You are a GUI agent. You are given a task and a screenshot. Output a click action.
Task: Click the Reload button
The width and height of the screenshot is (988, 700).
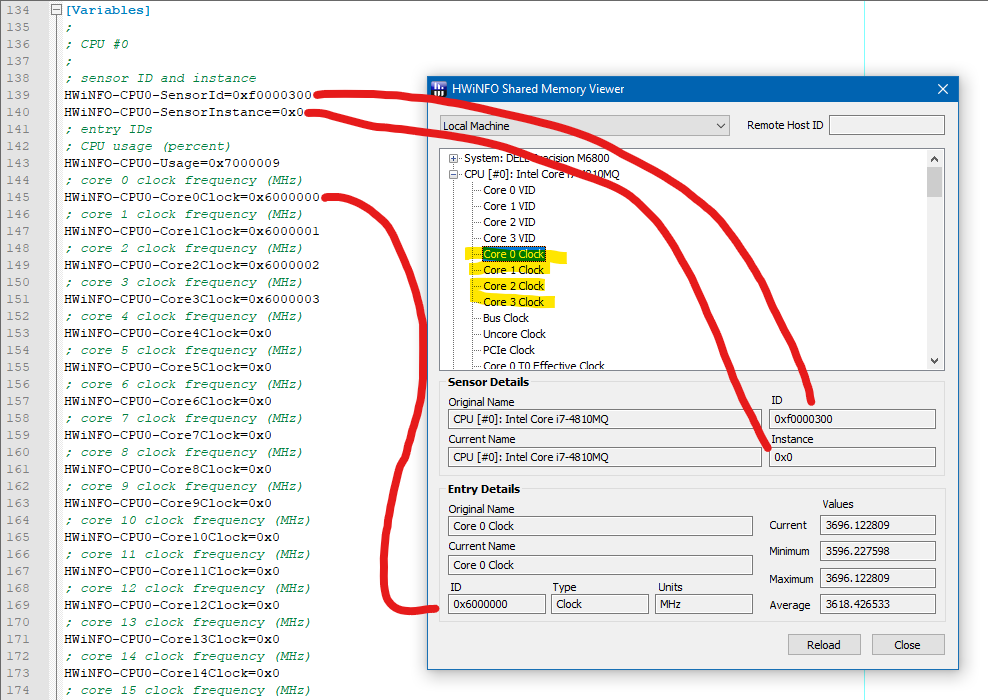(824, 644)
